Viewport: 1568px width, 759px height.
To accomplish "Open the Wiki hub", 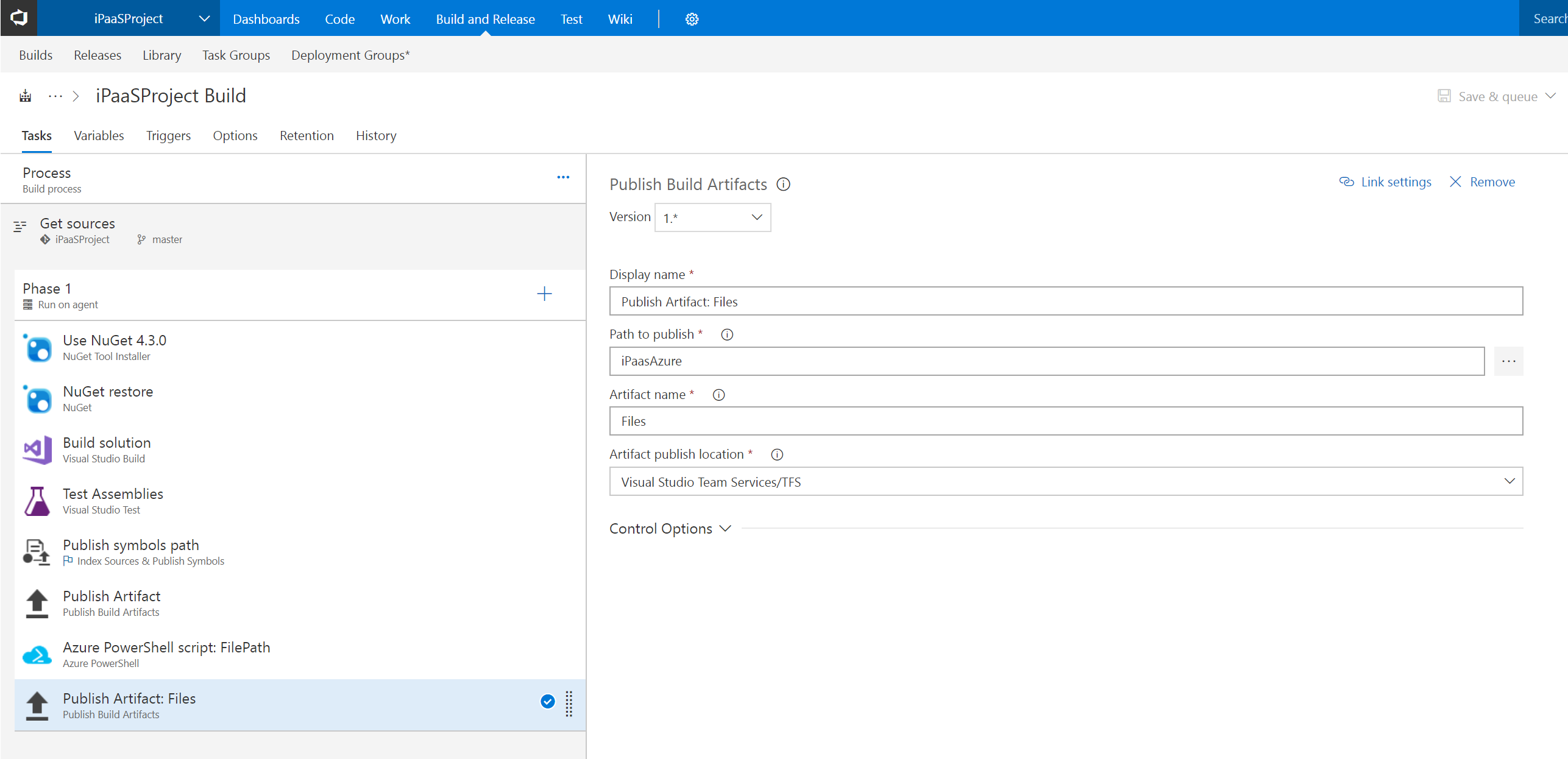I will coord(620,19).
